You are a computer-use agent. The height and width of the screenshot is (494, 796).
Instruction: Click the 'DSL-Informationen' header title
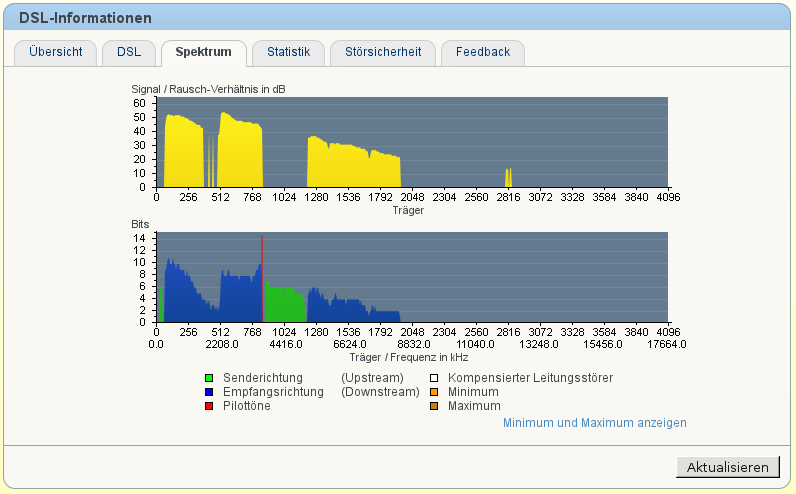point(85,18)
